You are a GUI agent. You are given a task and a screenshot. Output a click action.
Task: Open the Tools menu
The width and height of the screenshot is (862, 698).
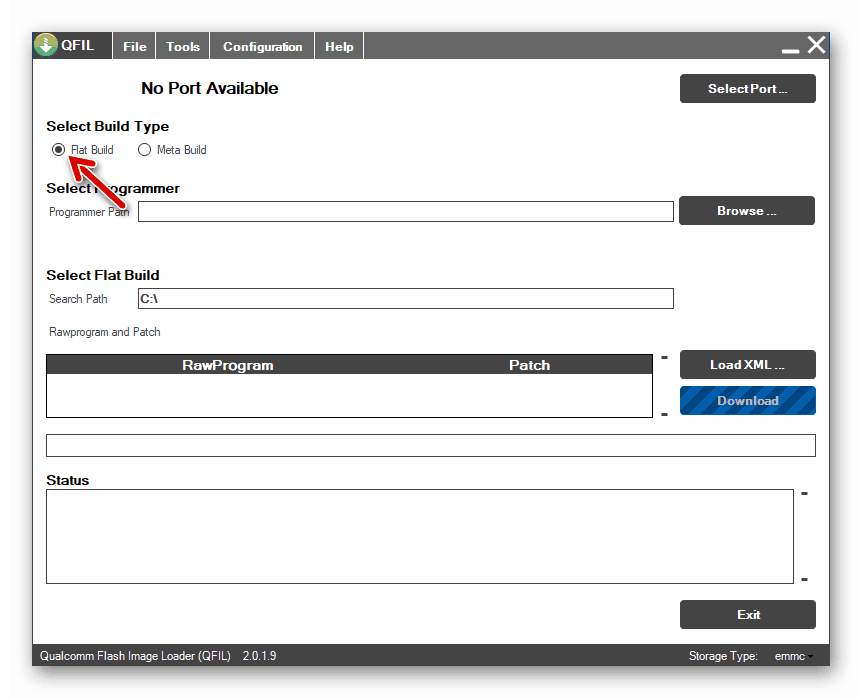183,46
